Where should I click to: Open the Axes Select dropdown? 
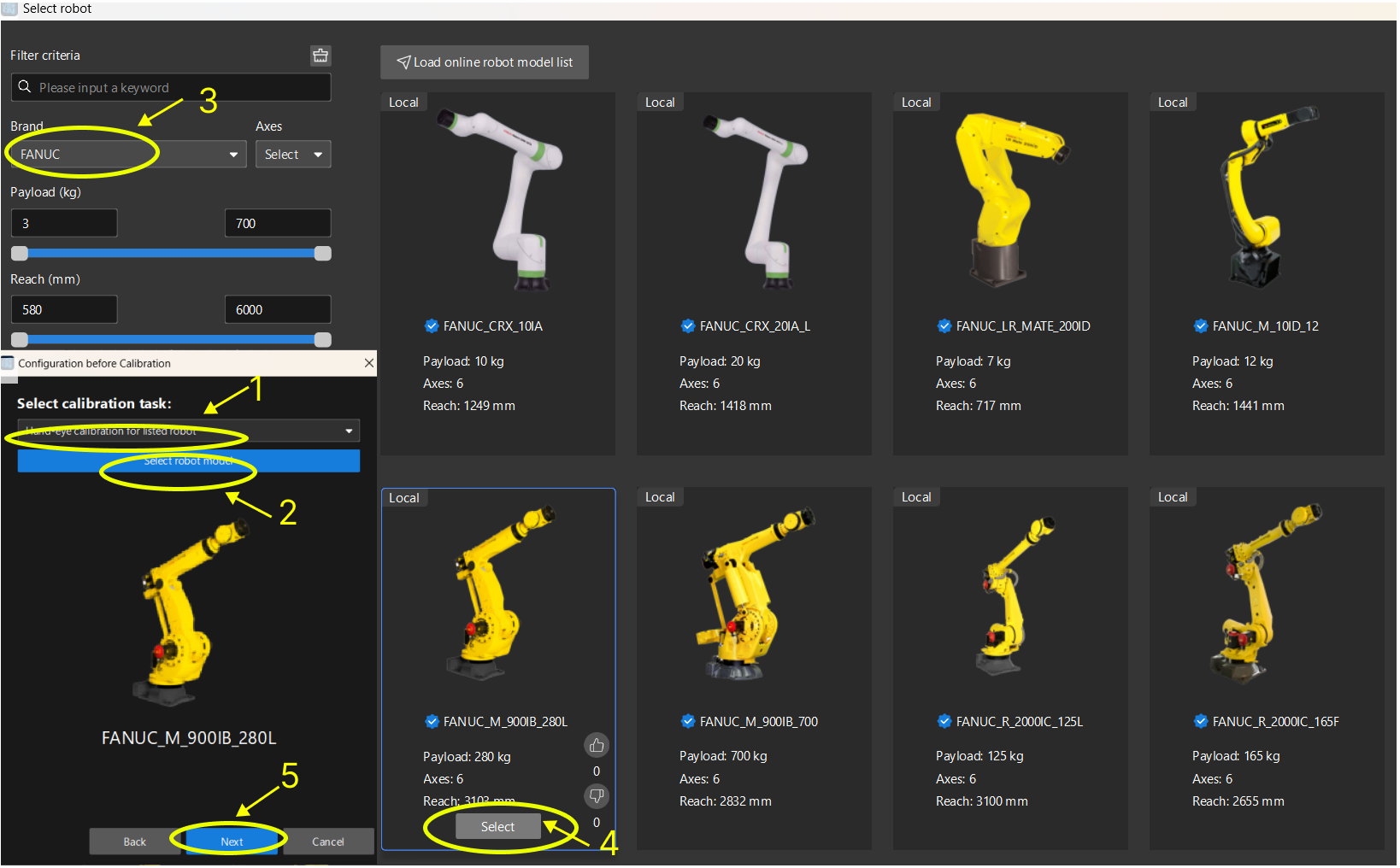pyautogui.click(x=292, y=155)
